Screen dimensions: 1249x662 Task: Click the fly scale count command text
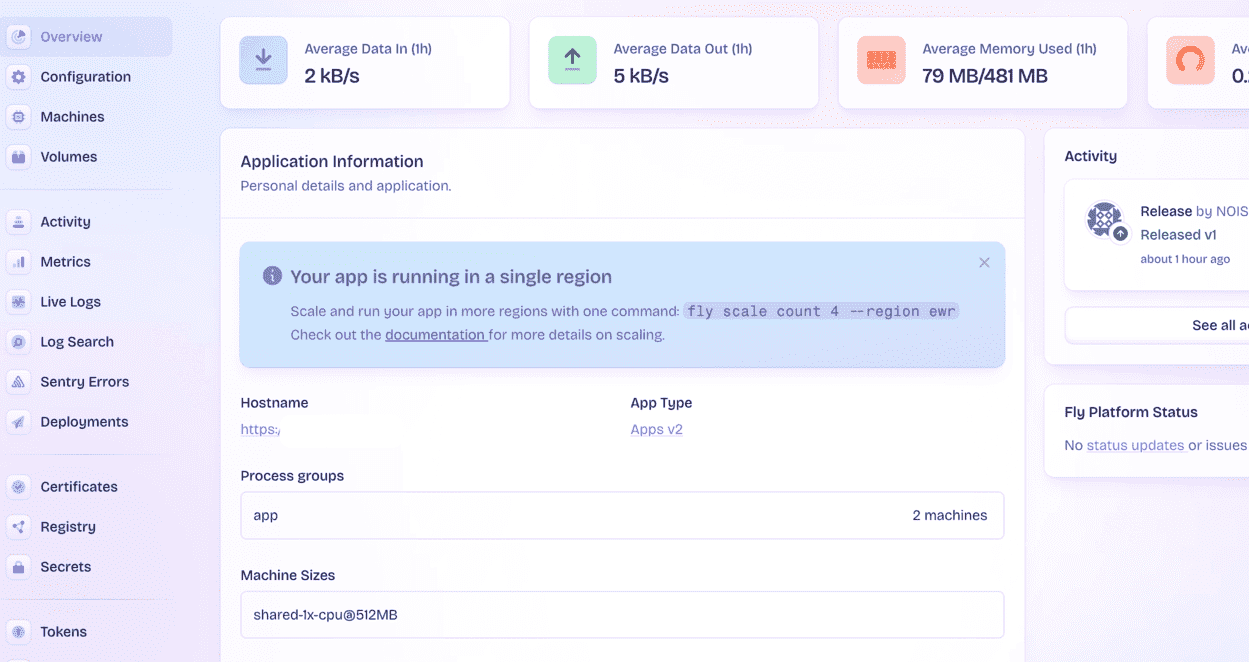pos(821,311)
